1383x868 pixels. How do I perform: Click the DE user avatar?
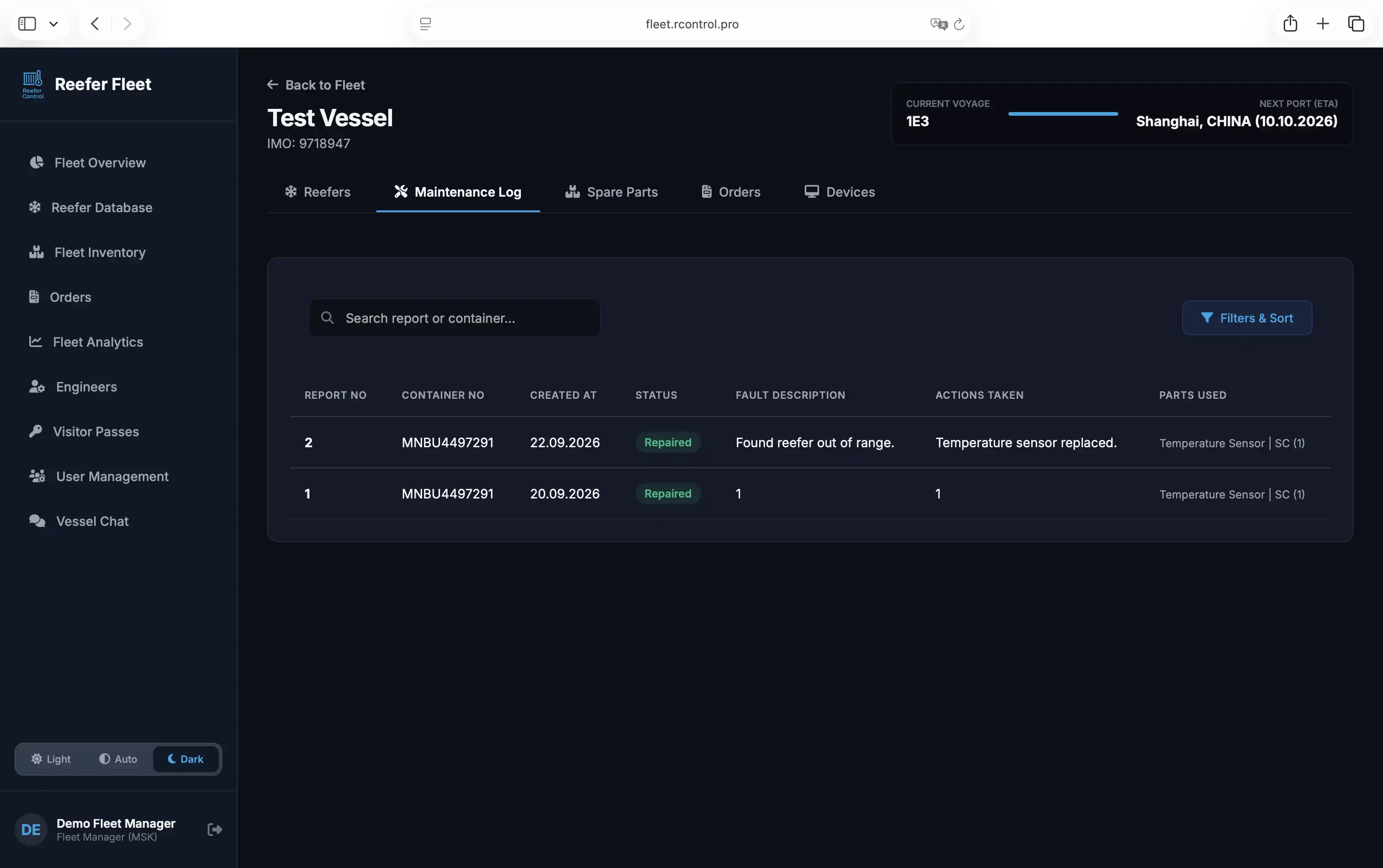pyautogui.click(x=31, y=830)
